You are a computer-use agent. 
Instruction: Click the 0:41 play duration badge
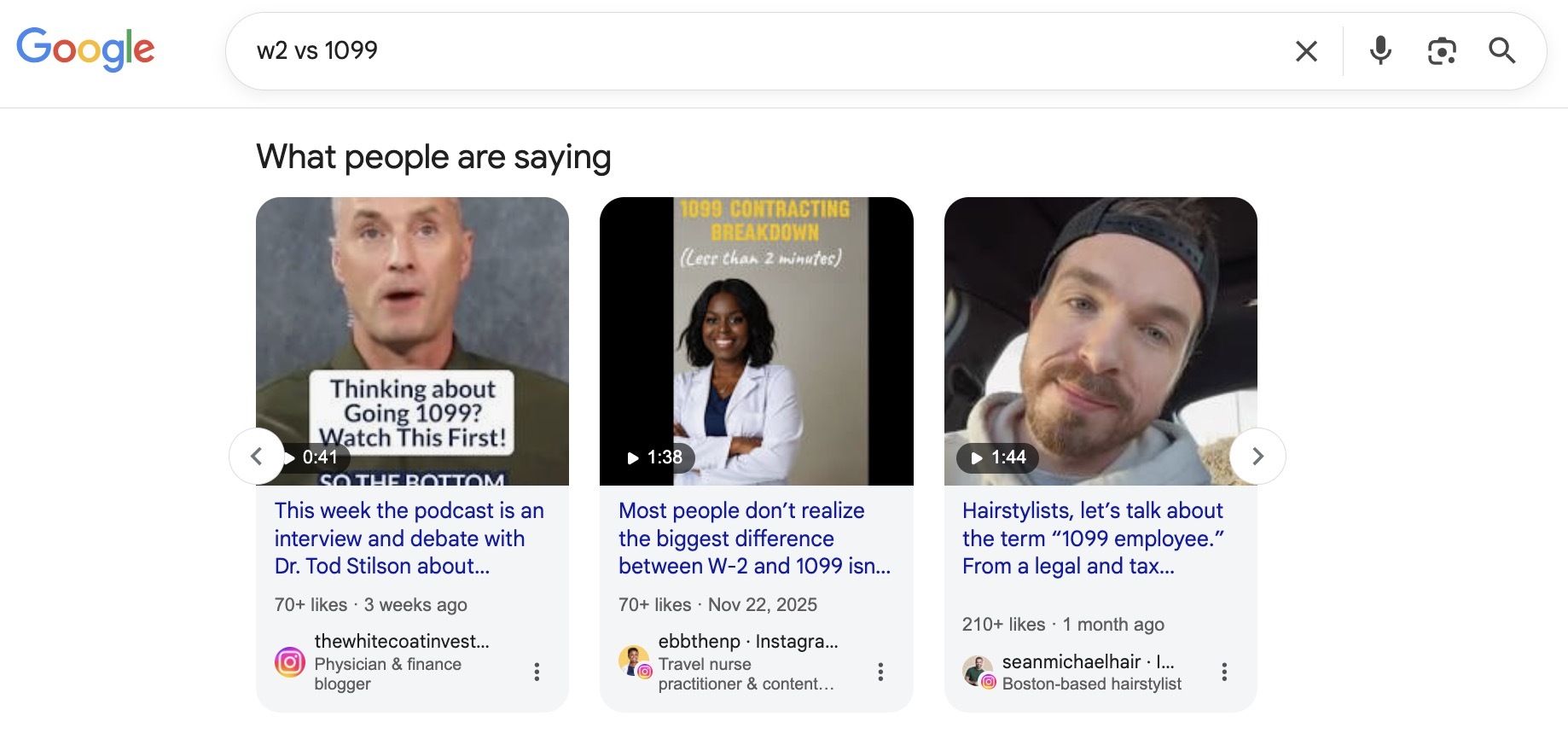tap(314, 457)
